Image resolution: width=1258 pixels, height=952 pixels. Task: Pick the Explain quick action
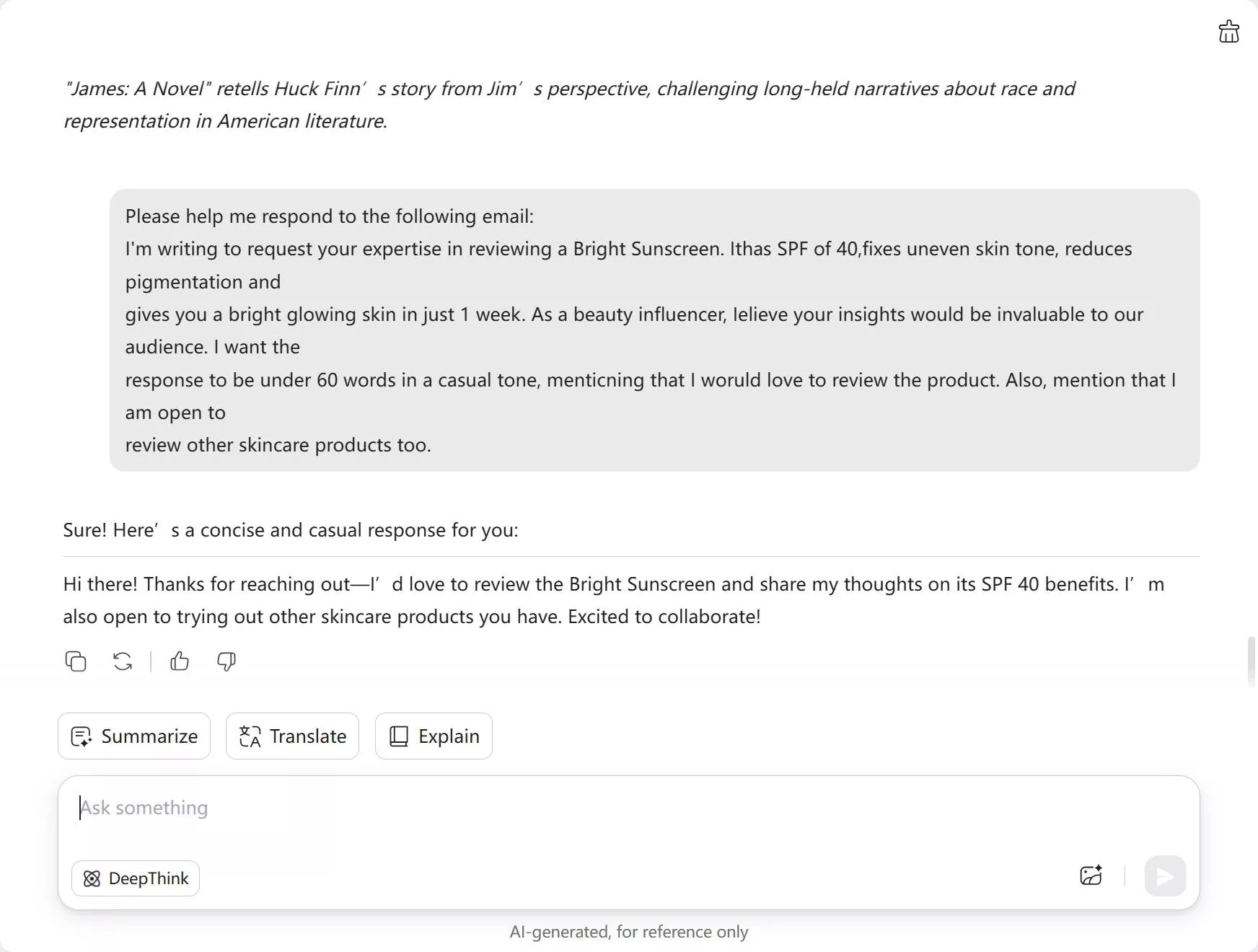[x=434, y=736]
